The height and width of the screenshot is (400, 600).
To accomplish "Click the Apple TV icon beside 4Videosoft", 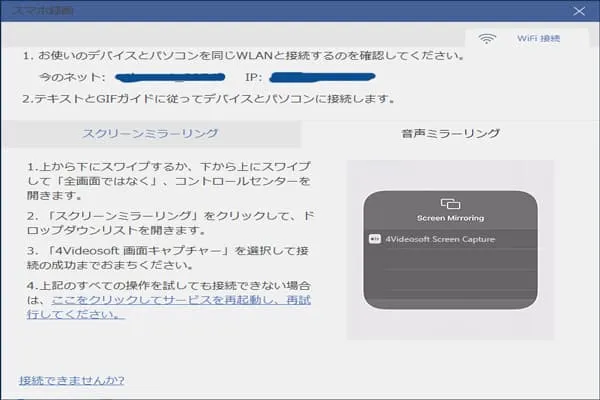I will (x=375, y=239).
